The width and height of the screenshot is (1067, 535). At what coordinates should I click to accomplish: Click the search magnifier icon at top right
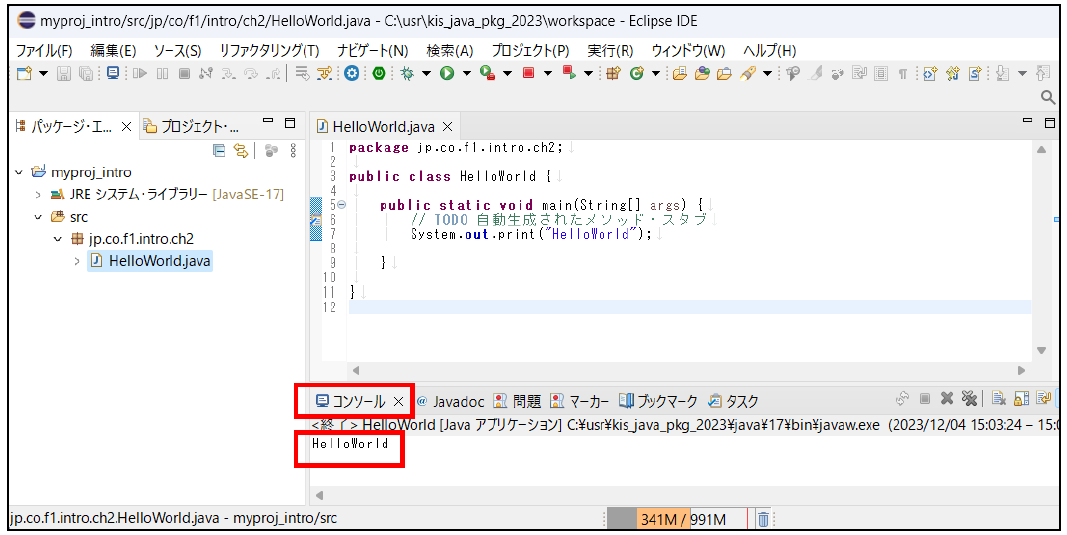1048,97
